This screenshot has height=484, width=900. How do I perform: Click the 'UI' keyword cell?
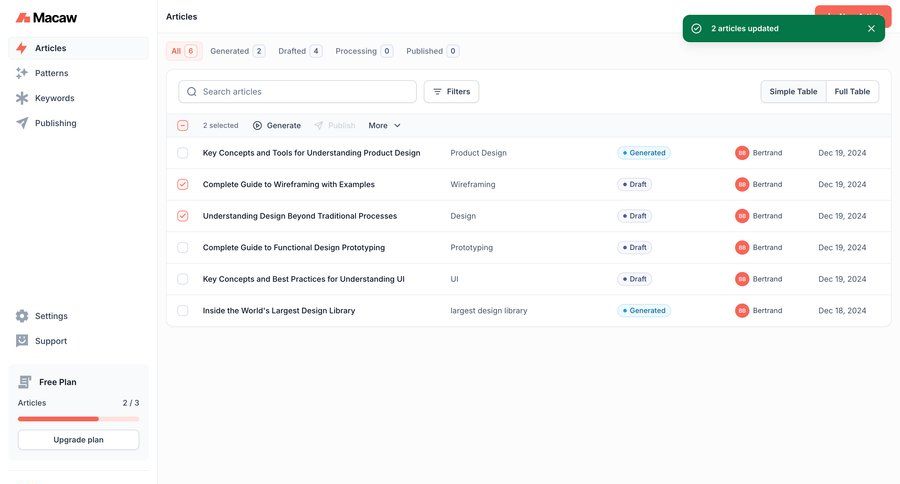(455, 279)
